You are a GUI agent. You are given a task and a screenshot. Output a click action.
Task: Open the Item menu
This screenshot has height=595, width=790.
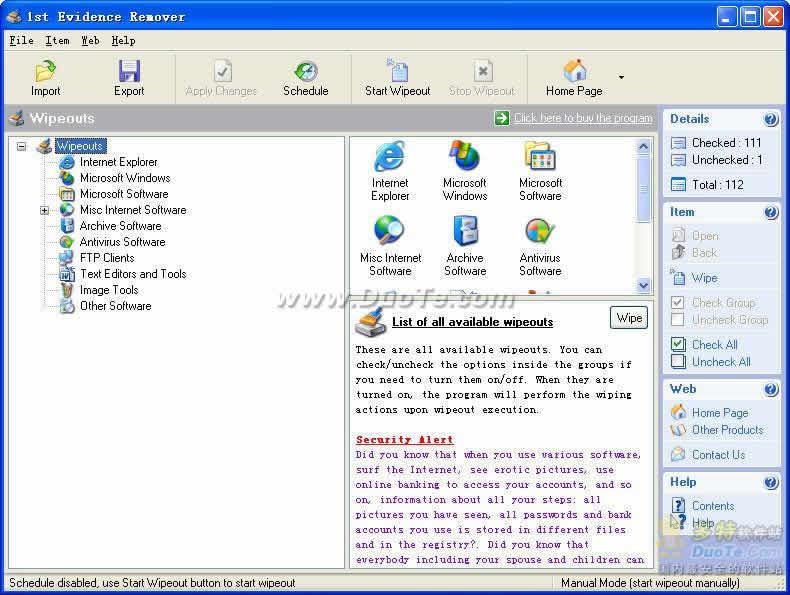(x=57, y=41)
